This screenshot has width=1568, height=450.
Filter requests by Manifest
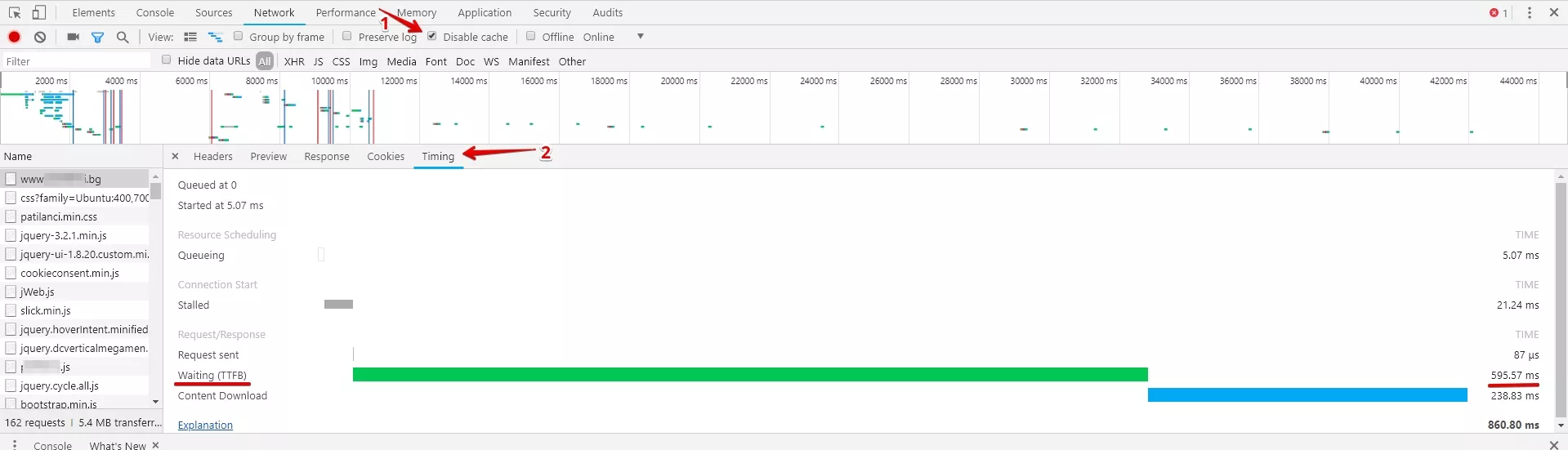point(529,61)
